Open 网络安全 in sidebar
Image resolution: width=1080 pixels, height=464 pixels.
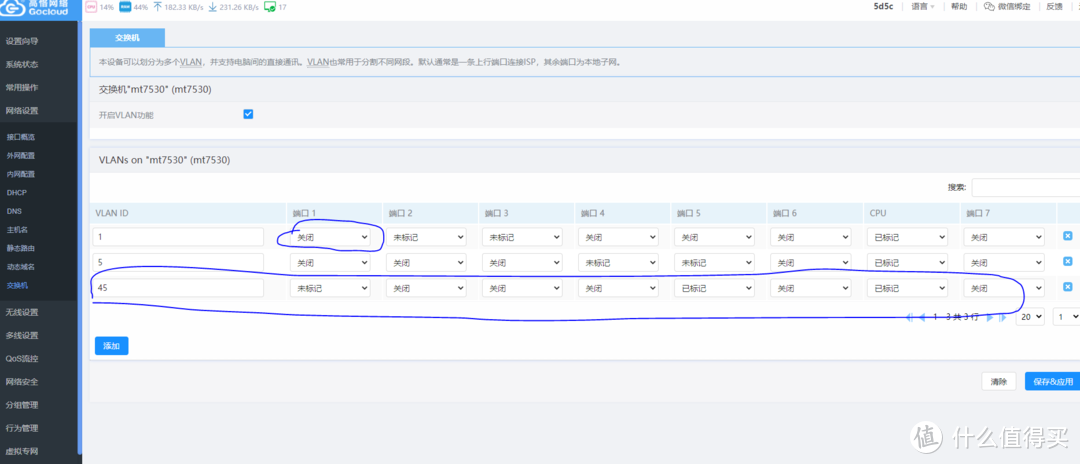tap(22, 382)
